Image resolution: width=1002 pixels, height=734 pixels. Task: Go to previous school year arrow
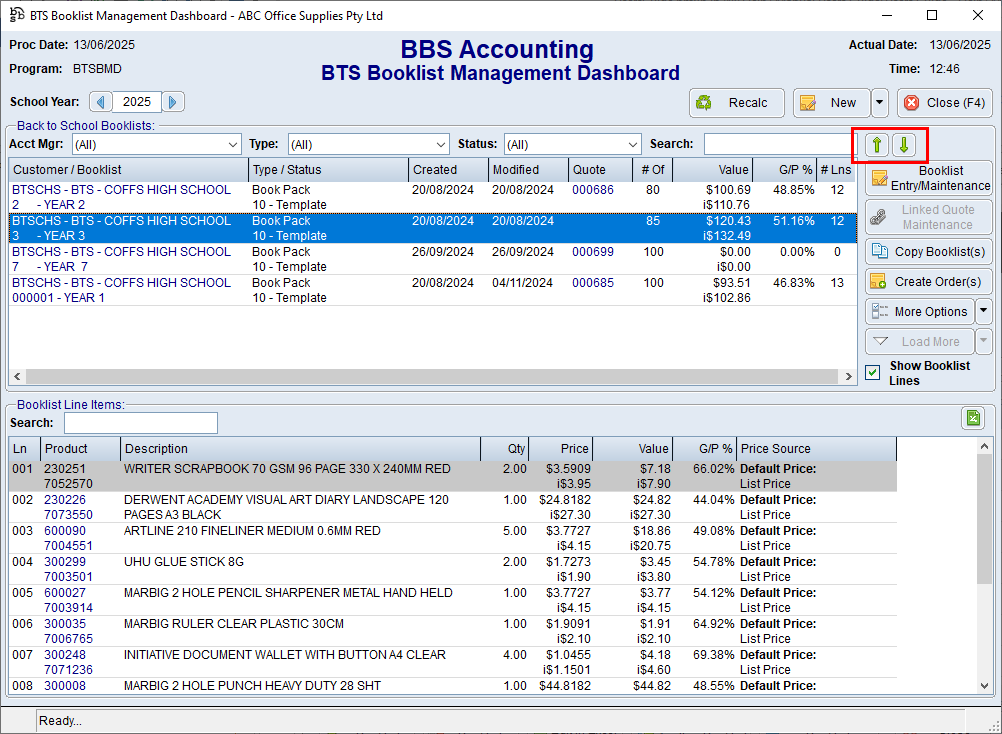click(101, 102)
